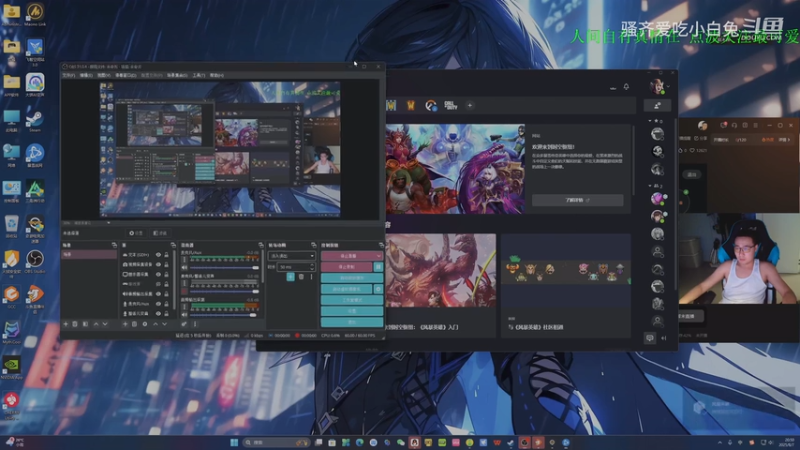
Task: Add a new source with the plus icon in OBS
Action: (125, 324)
